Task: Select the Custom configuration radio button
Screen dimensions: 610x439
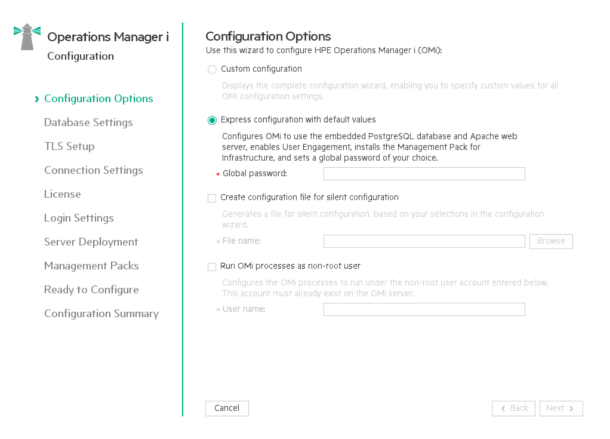Action: tap(212, 70)
